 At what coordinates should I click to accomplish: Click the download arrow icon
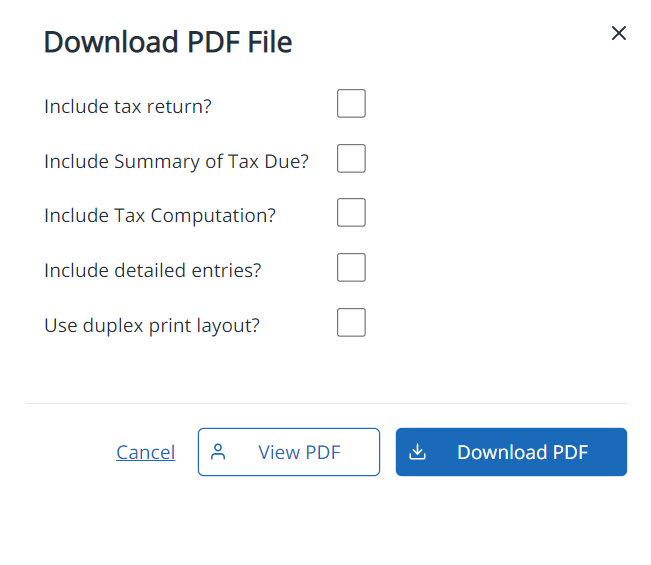418,452
